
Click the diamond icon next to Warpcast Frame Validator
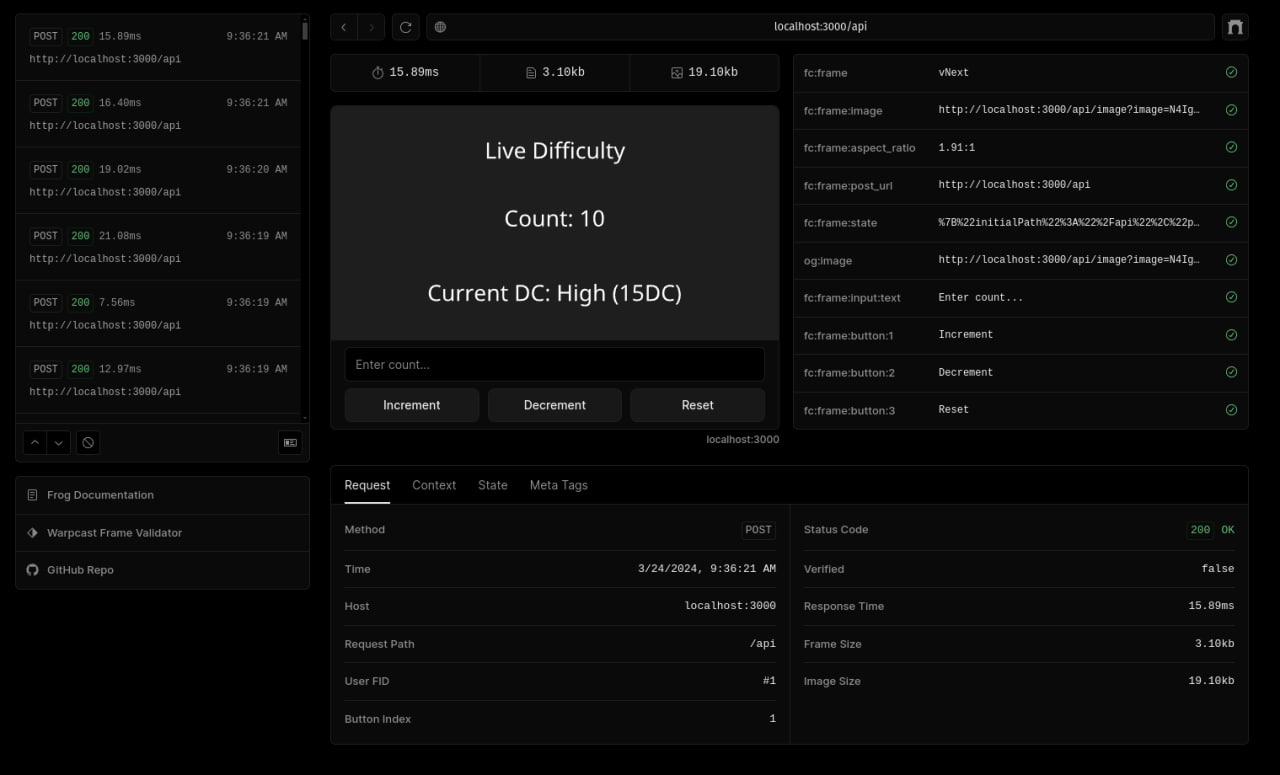(33, 533)
